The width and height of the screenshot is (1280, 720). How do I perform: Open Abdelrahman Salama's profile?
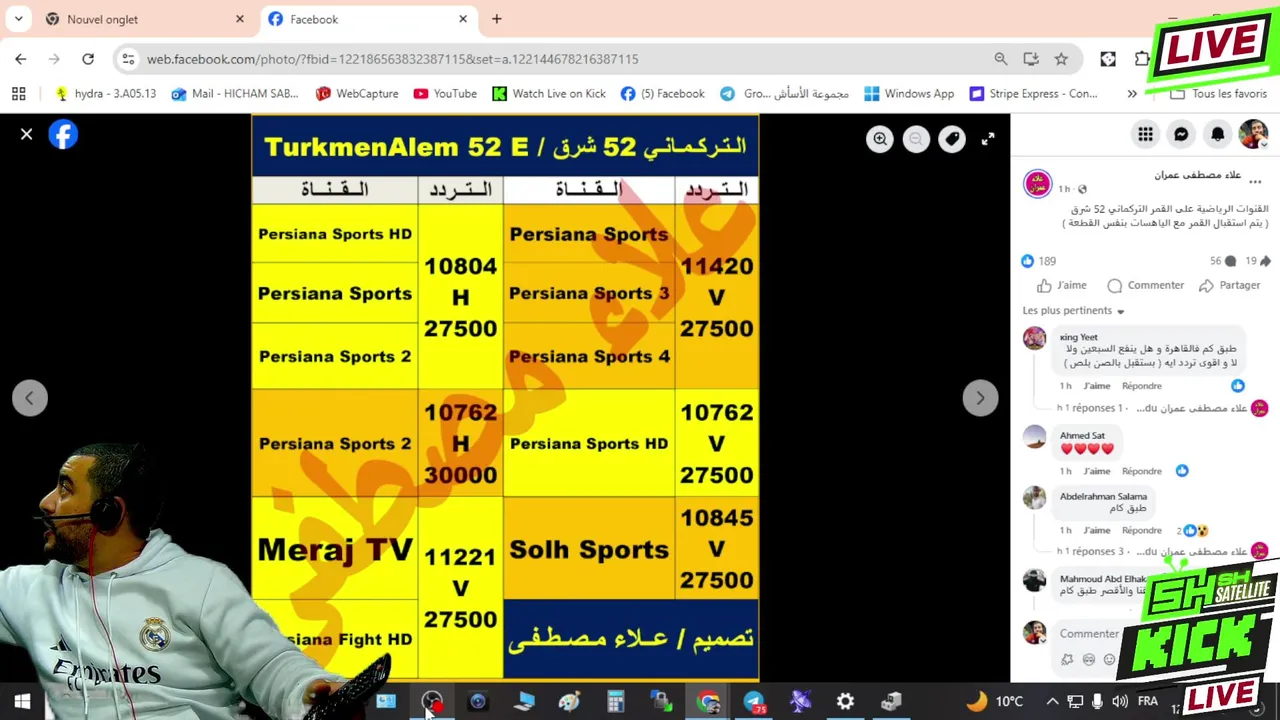[1103, 497]
